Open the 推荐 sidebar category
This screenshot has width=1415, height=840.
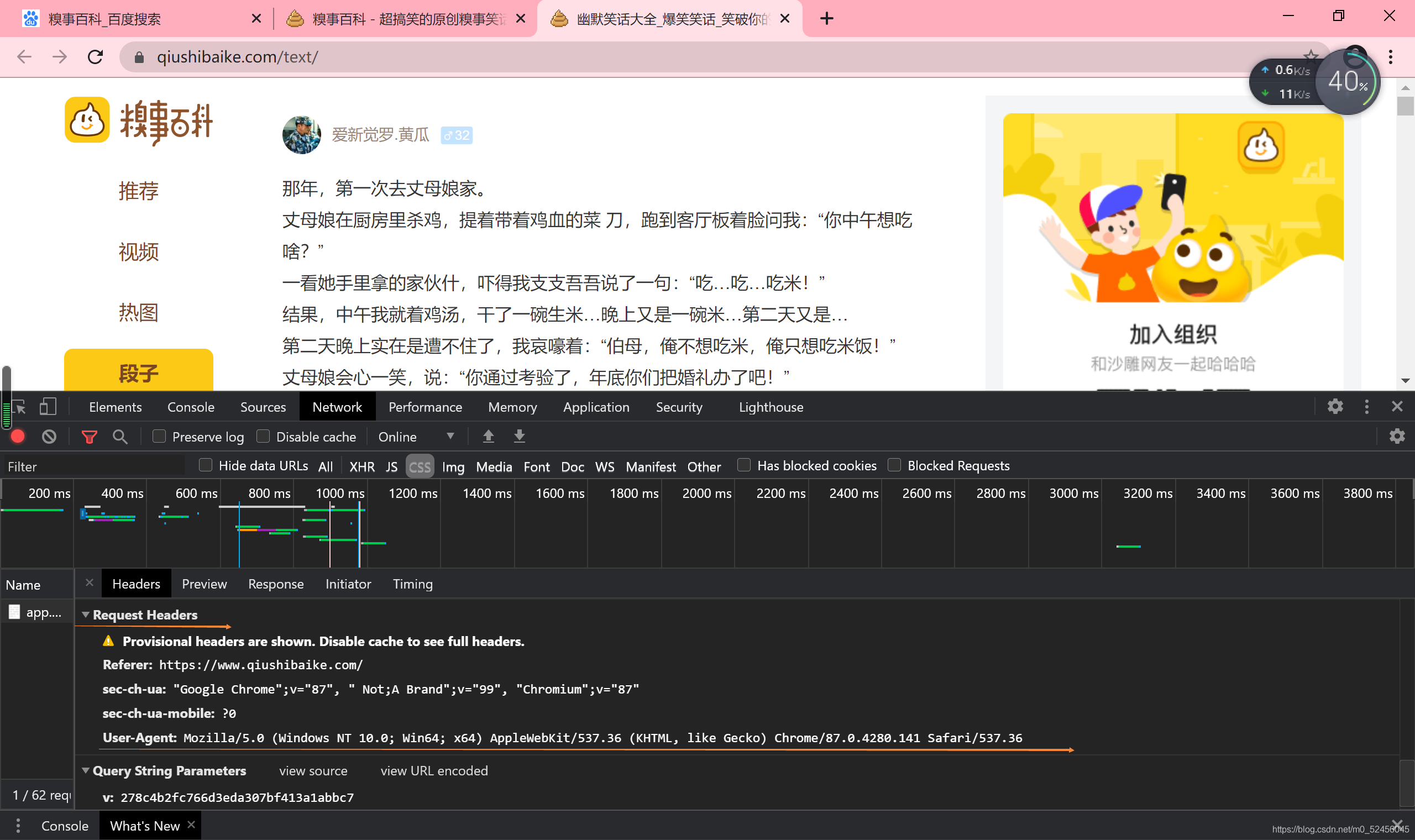(x=139, y=191)
